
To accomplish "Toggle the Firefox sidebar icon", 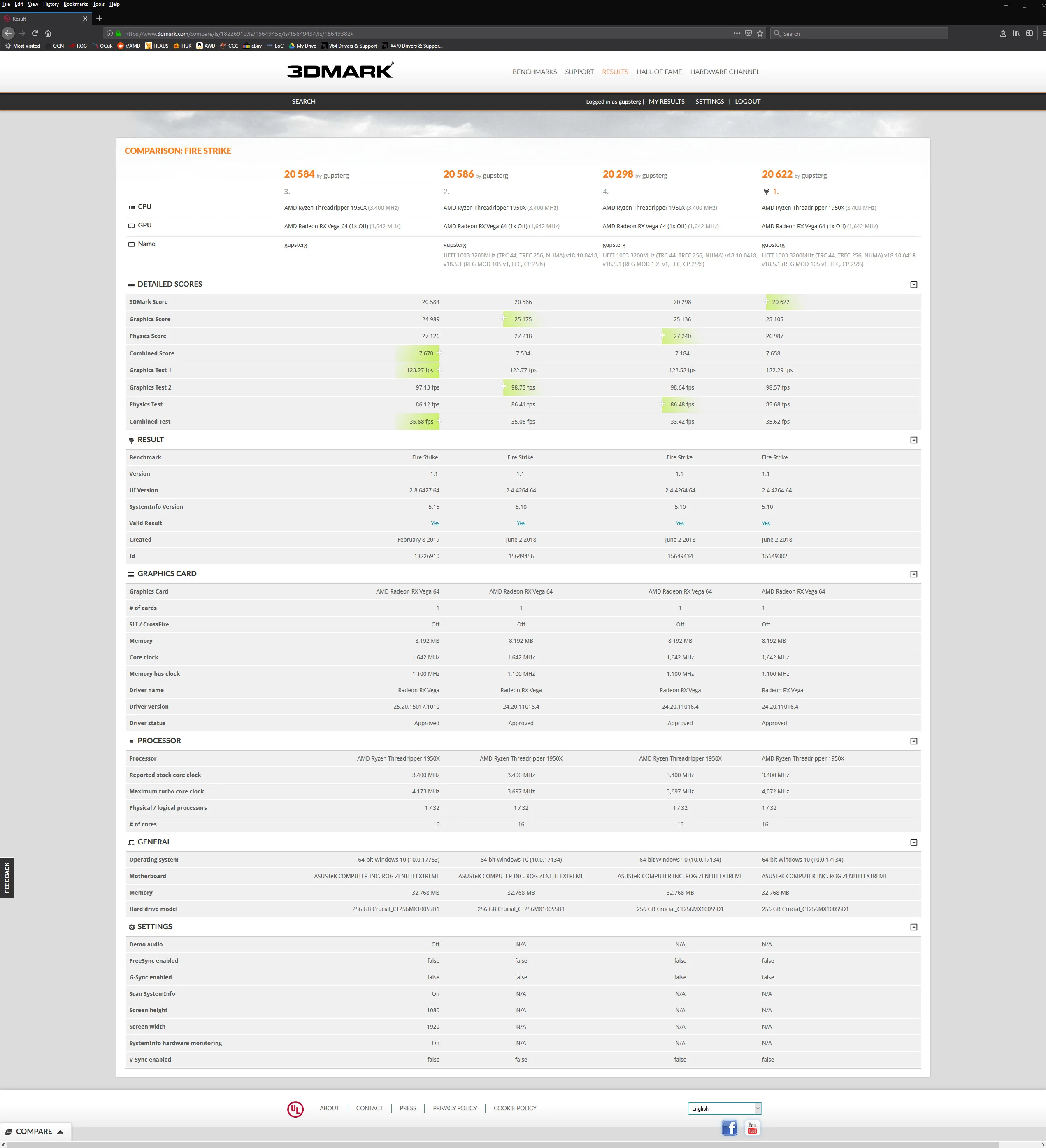I will pos(1029,33).
